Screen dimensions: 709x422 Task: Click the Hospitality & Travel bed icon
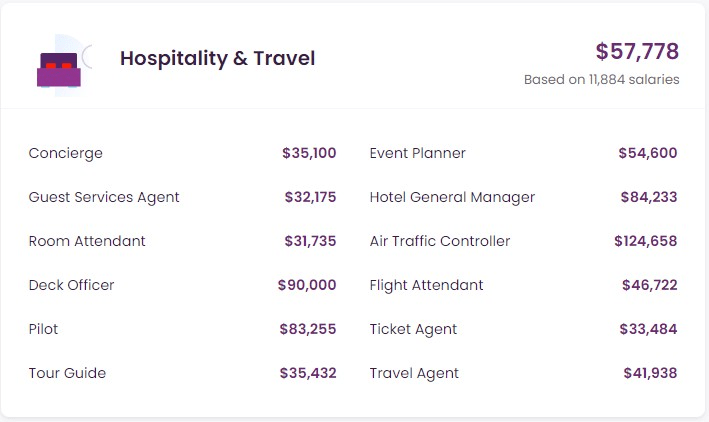(x=58, y=67)
